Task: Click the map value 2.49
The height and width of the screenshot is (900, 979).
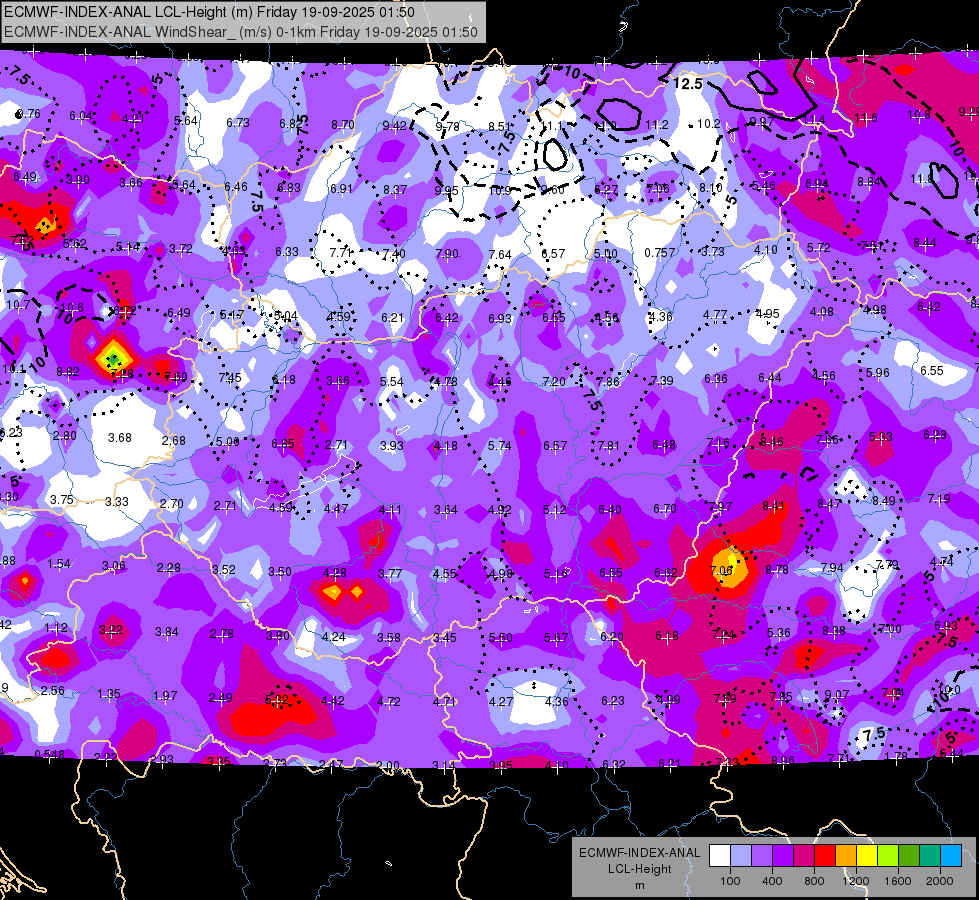Action: 220,698
